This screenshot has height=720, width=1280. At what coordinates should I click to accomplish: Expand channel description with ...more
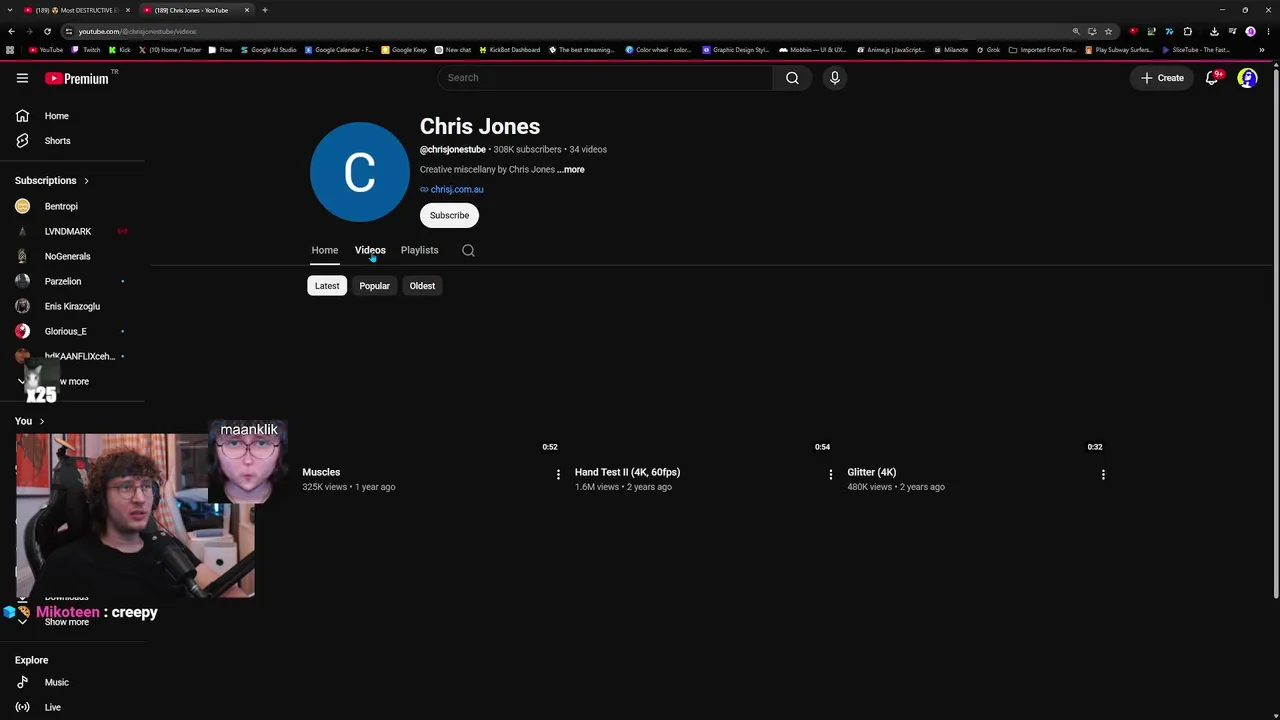[571, 170]
